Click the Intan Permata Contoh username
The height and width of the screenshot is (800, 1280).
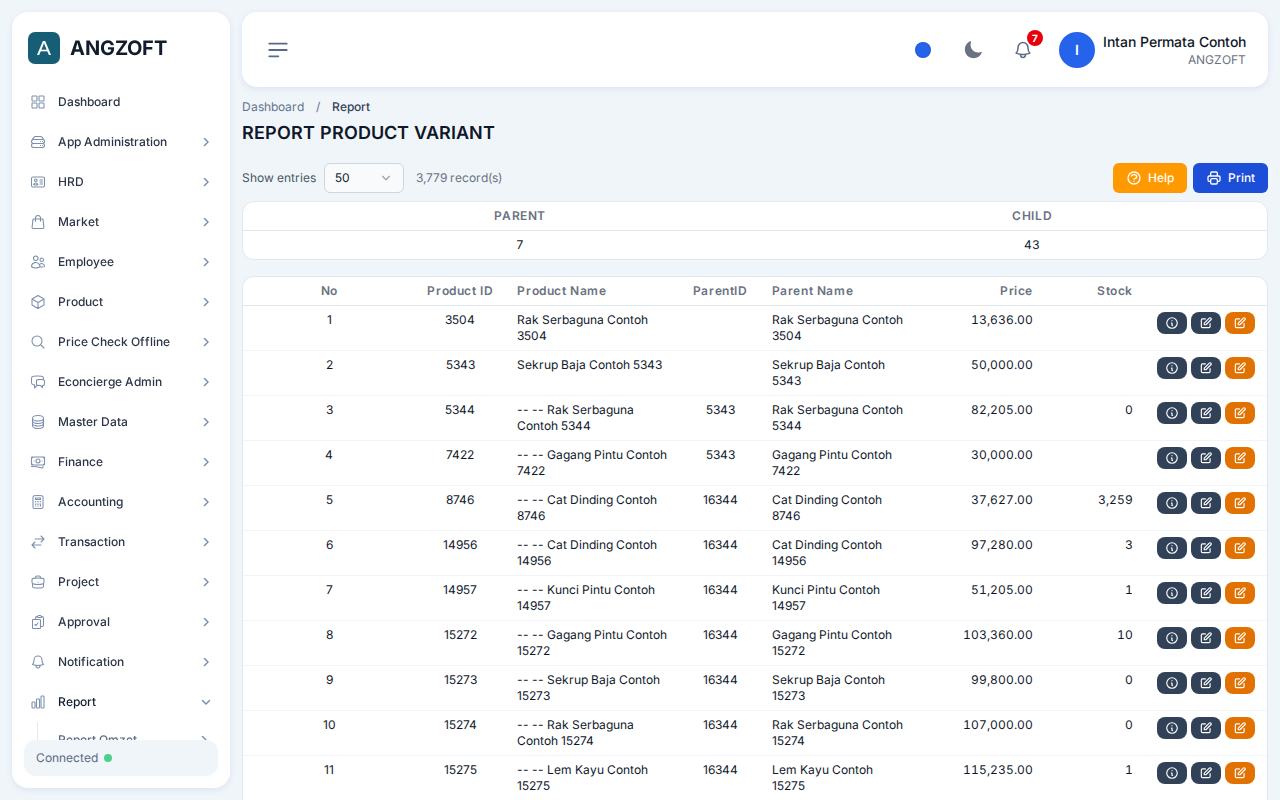pyautogui.click(x=1174, y=42)
